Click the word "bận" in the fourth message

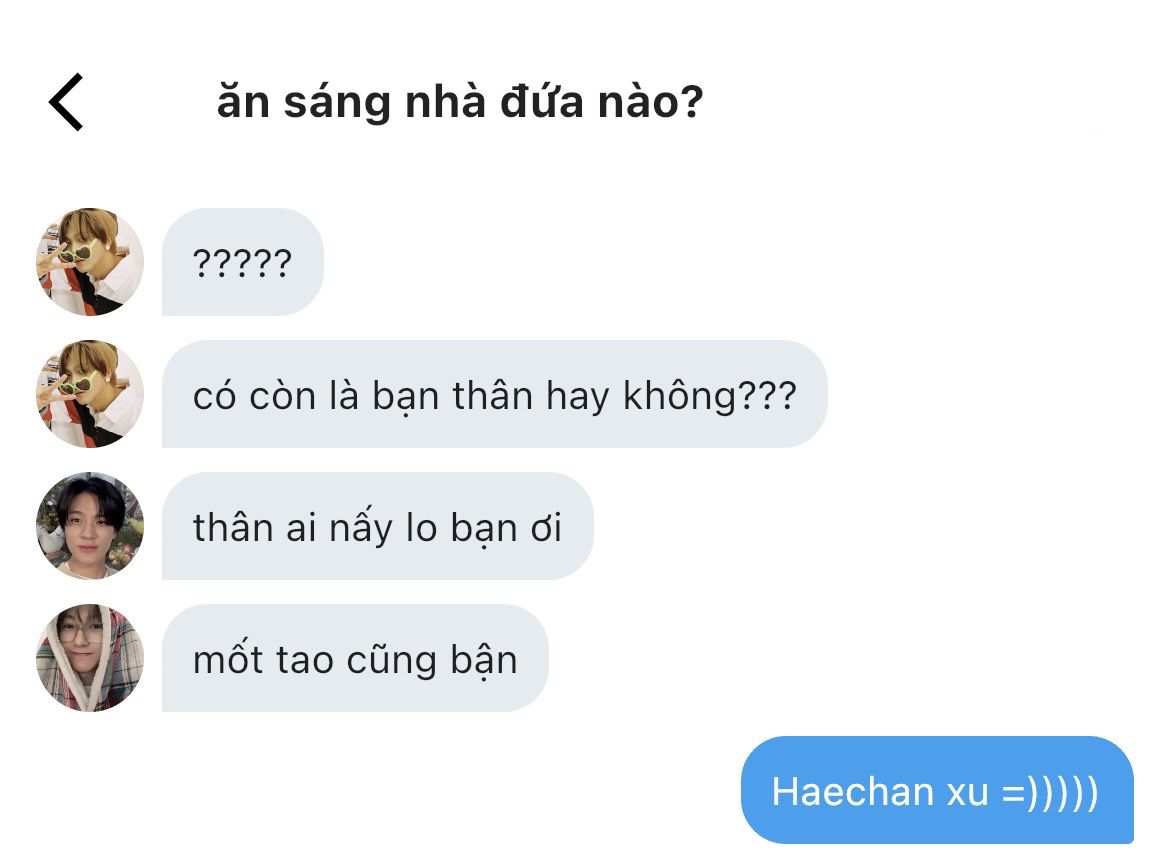tap(484, 660)
